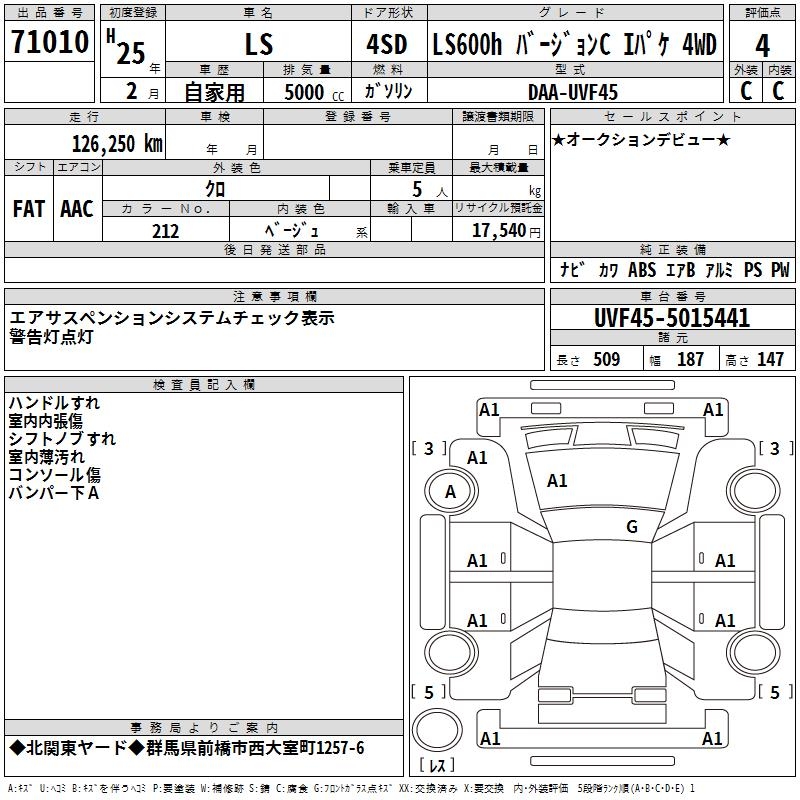The image size is (800, 800).
Task: Click the sales point ★オークションデビュー★
Action: (x=641, y=139)
